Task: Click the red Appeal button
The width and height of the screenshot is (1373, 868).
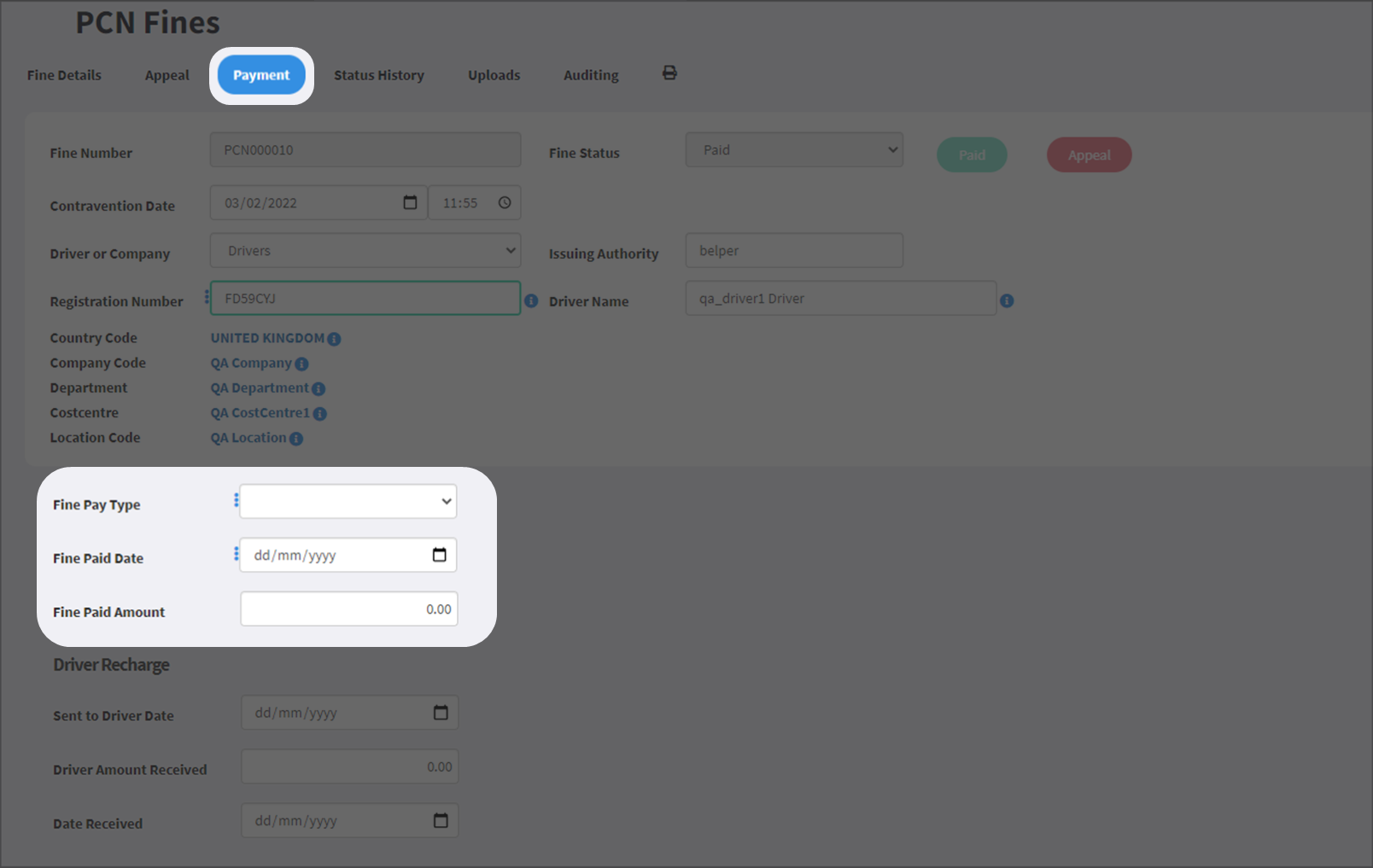Action: click(1090, 154)
